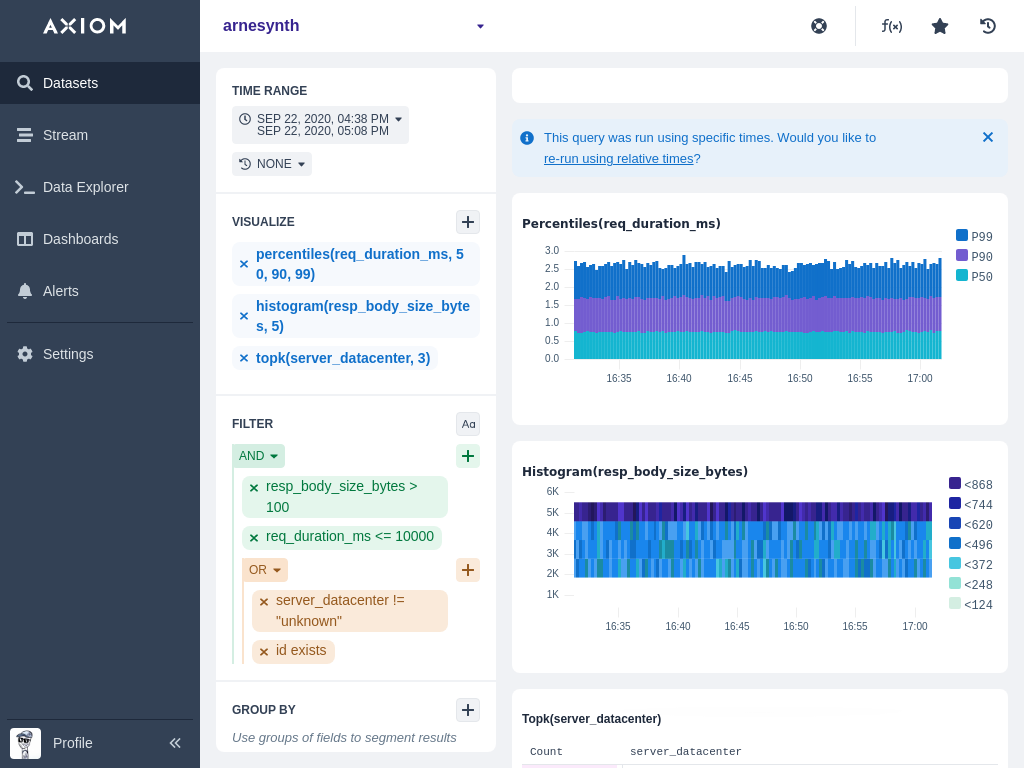Toggle P99 series in legend

[x=974, y=237]
